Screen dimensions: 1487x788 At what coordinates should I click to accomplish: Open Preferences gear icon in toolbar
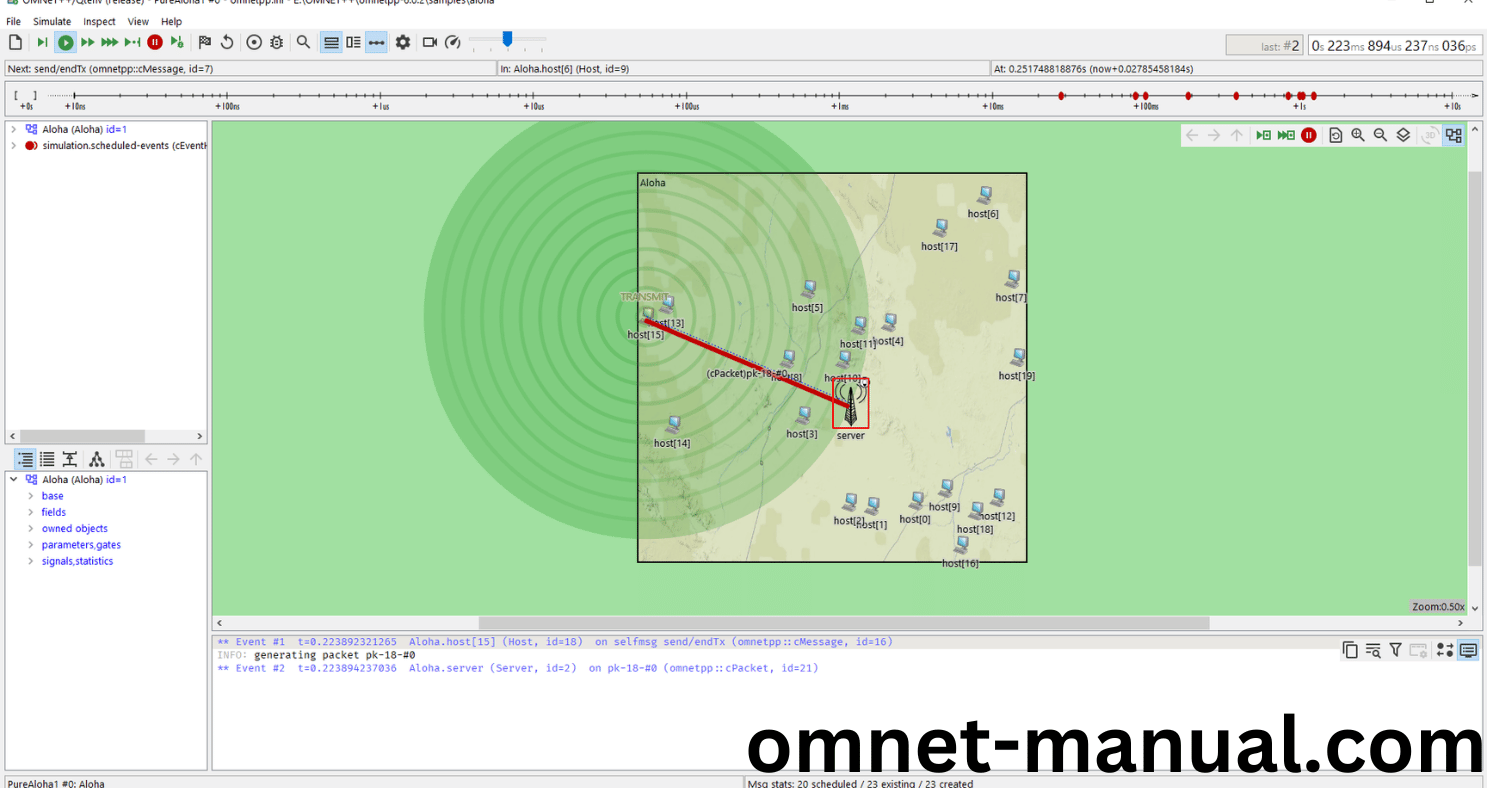click(403, 42)
